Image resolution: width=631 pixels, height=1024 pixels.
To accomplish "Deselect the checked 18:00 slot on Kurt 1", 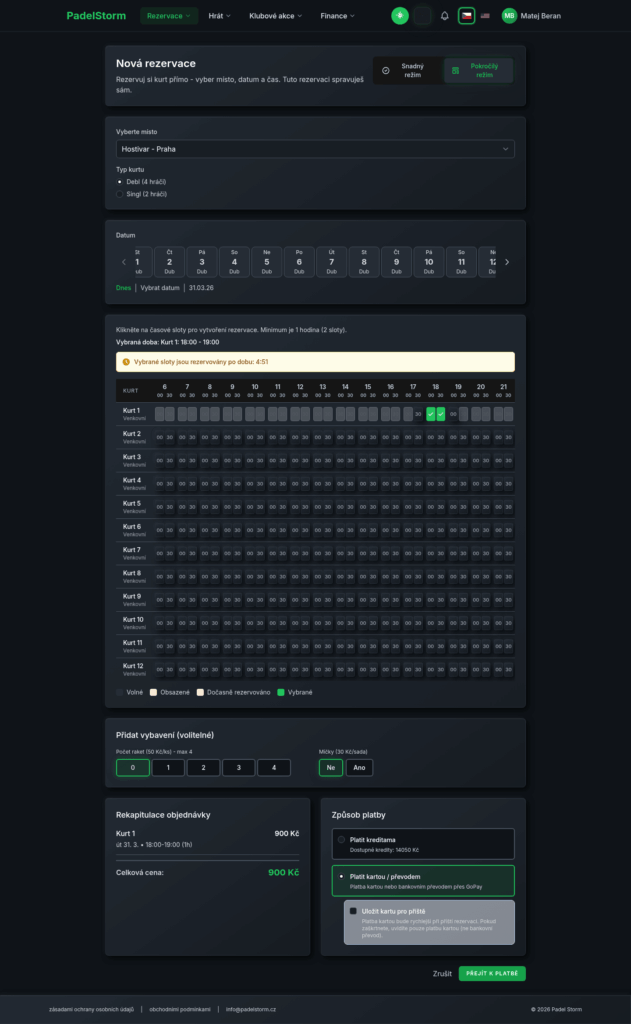I will click(x=430, y=414).
